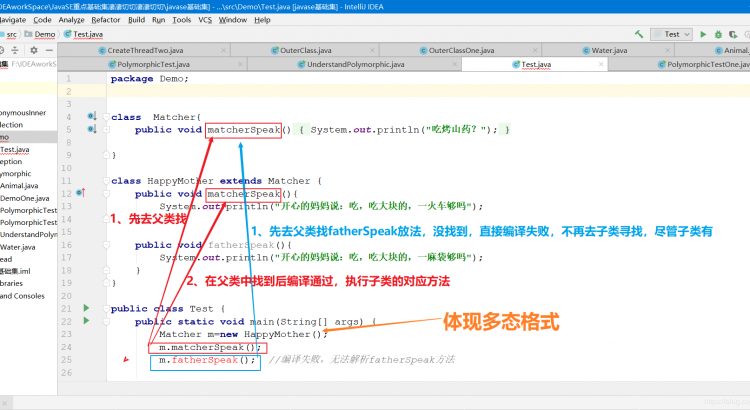Open the VCS menu
The image size is (750, 410).
[204, 19]
